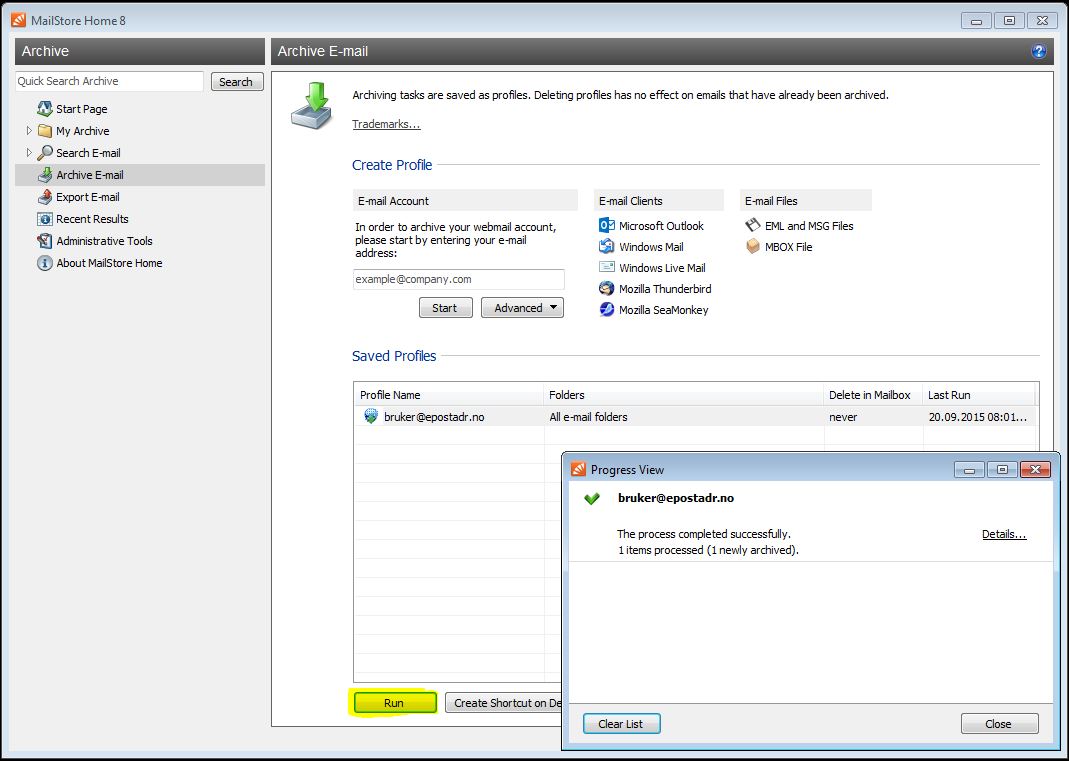Open Administrative Tools in the sidebar
This screenshot has width=1069, height=761.
click(104, 241)
